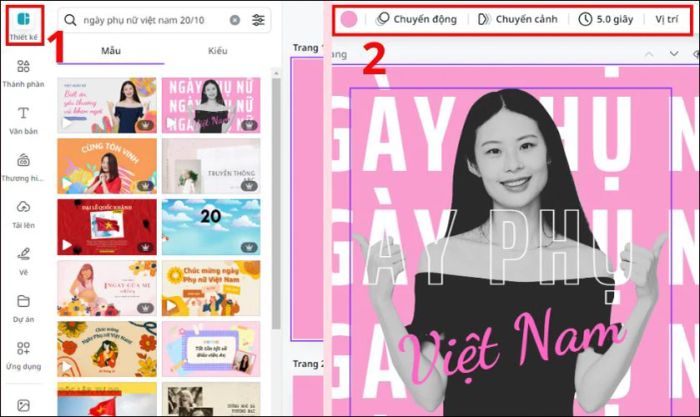Select the colorful template with woman in blue top
The height and width of the screenshot is (417, 700).
[107, 105]
